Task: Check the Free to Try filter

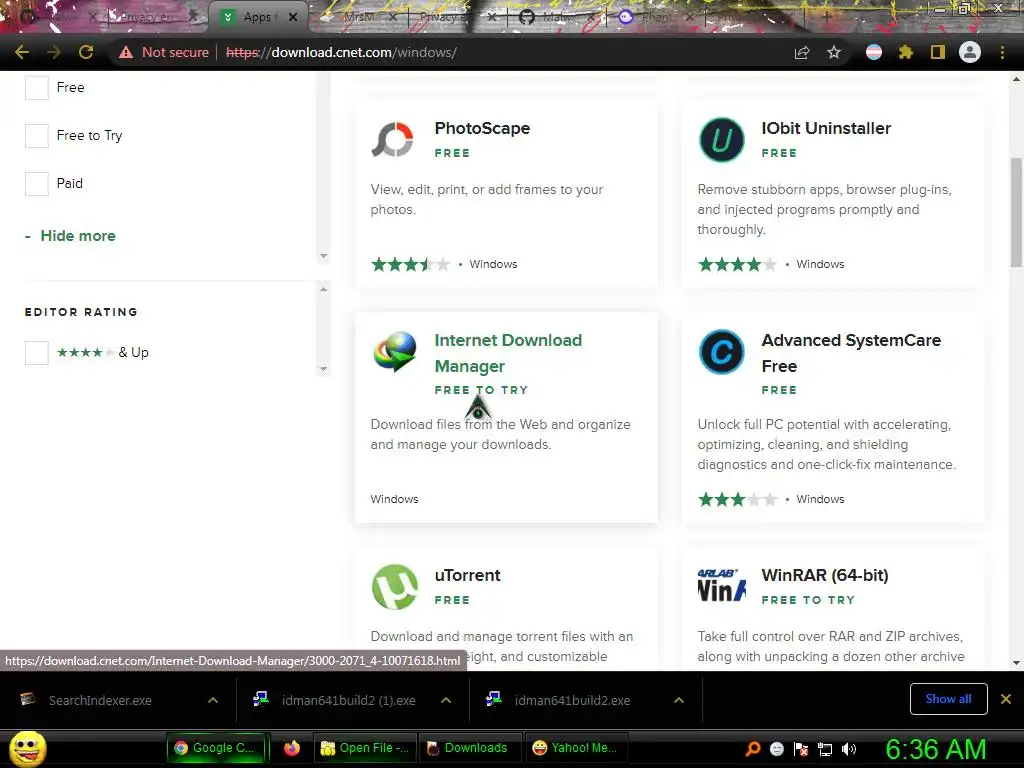Action: pyautogui.click(x=37, y=136)
